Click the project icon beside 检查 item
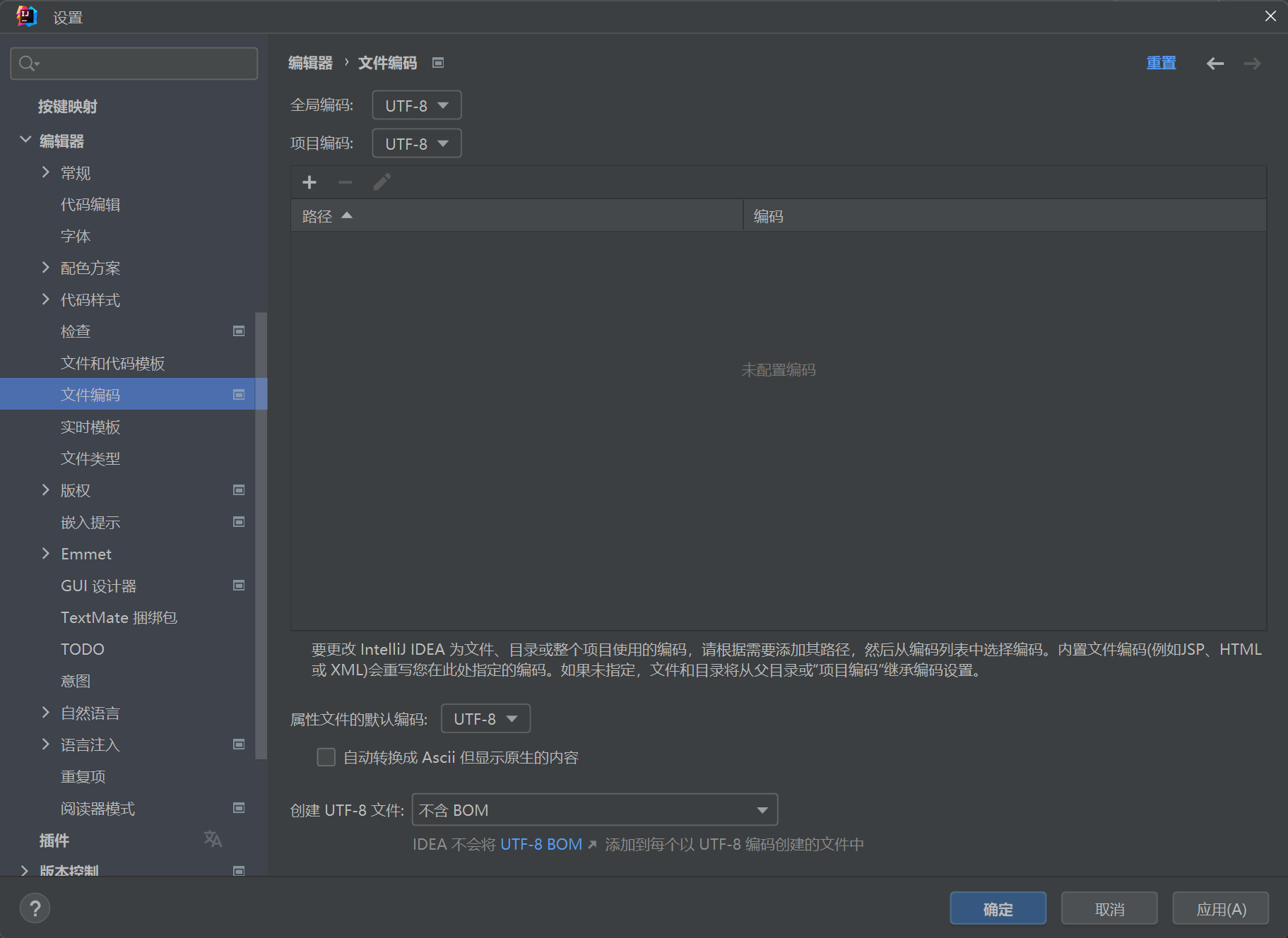 239,331
